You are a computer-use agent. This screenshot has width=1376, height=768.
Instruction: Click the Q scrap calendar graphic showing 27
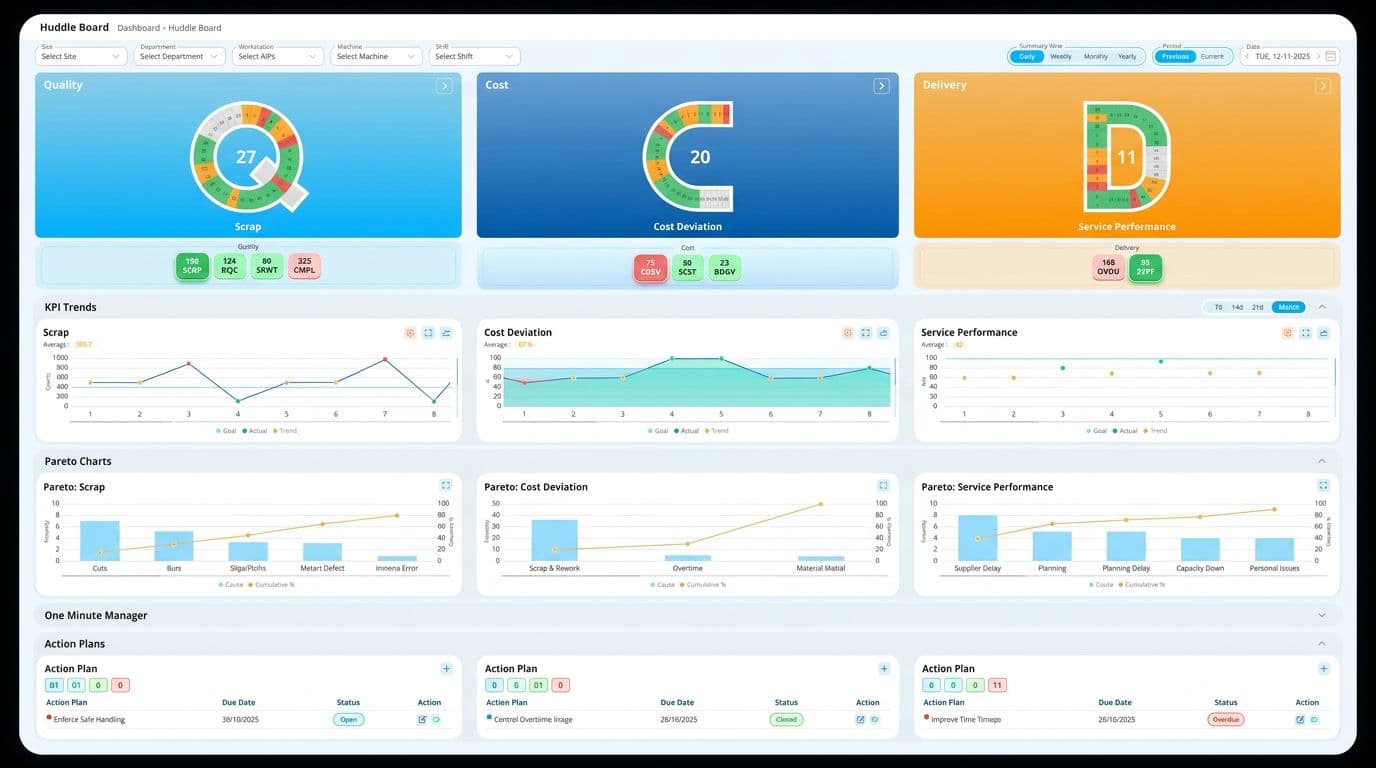[x=248, y=157]
